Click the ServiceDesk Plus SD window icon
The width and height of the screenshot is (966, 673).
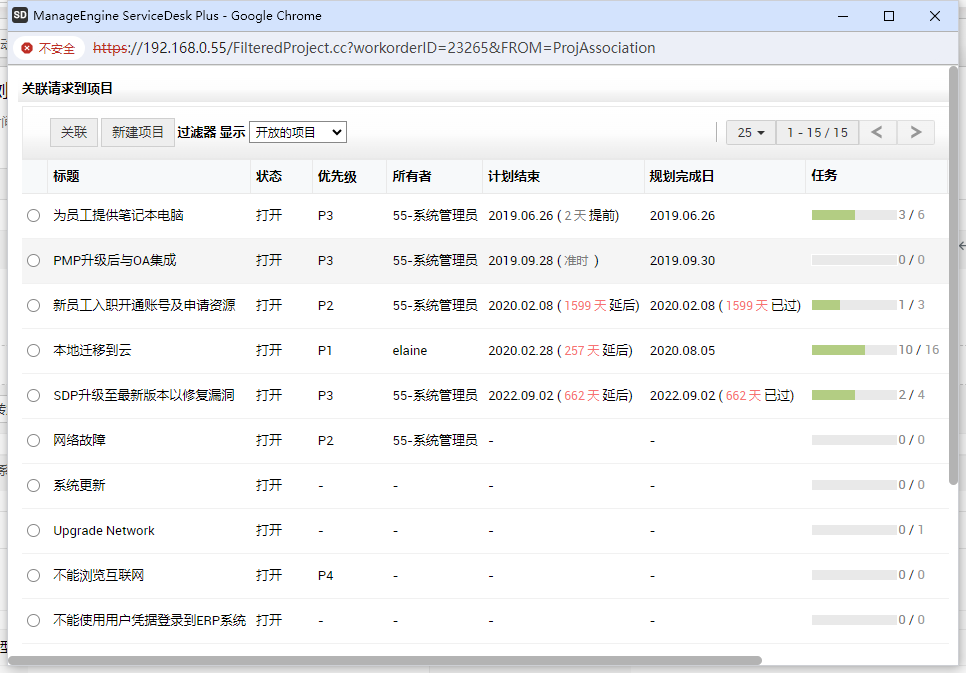pos(19,16)
